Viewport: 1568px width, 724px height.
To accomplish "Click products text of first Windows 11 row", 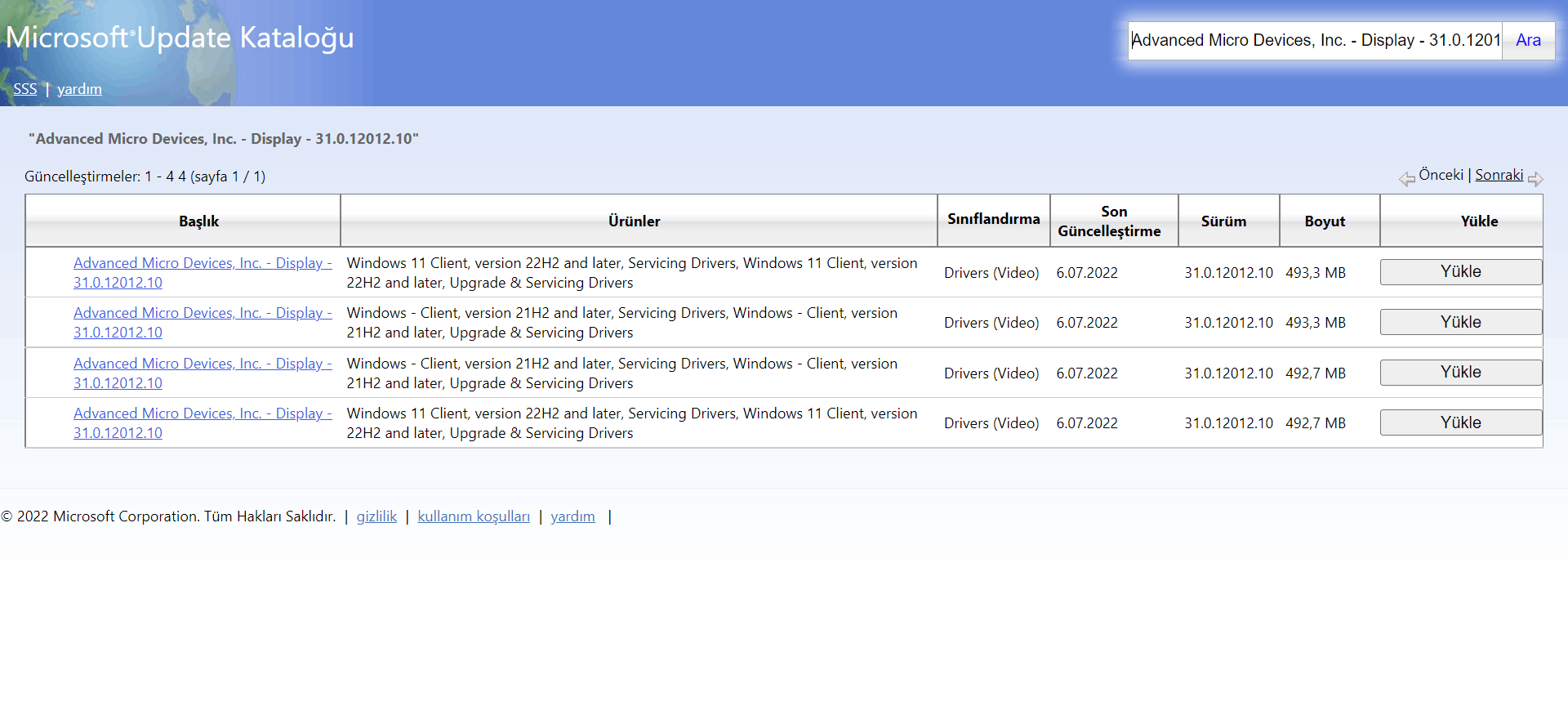I will point(632,273).
